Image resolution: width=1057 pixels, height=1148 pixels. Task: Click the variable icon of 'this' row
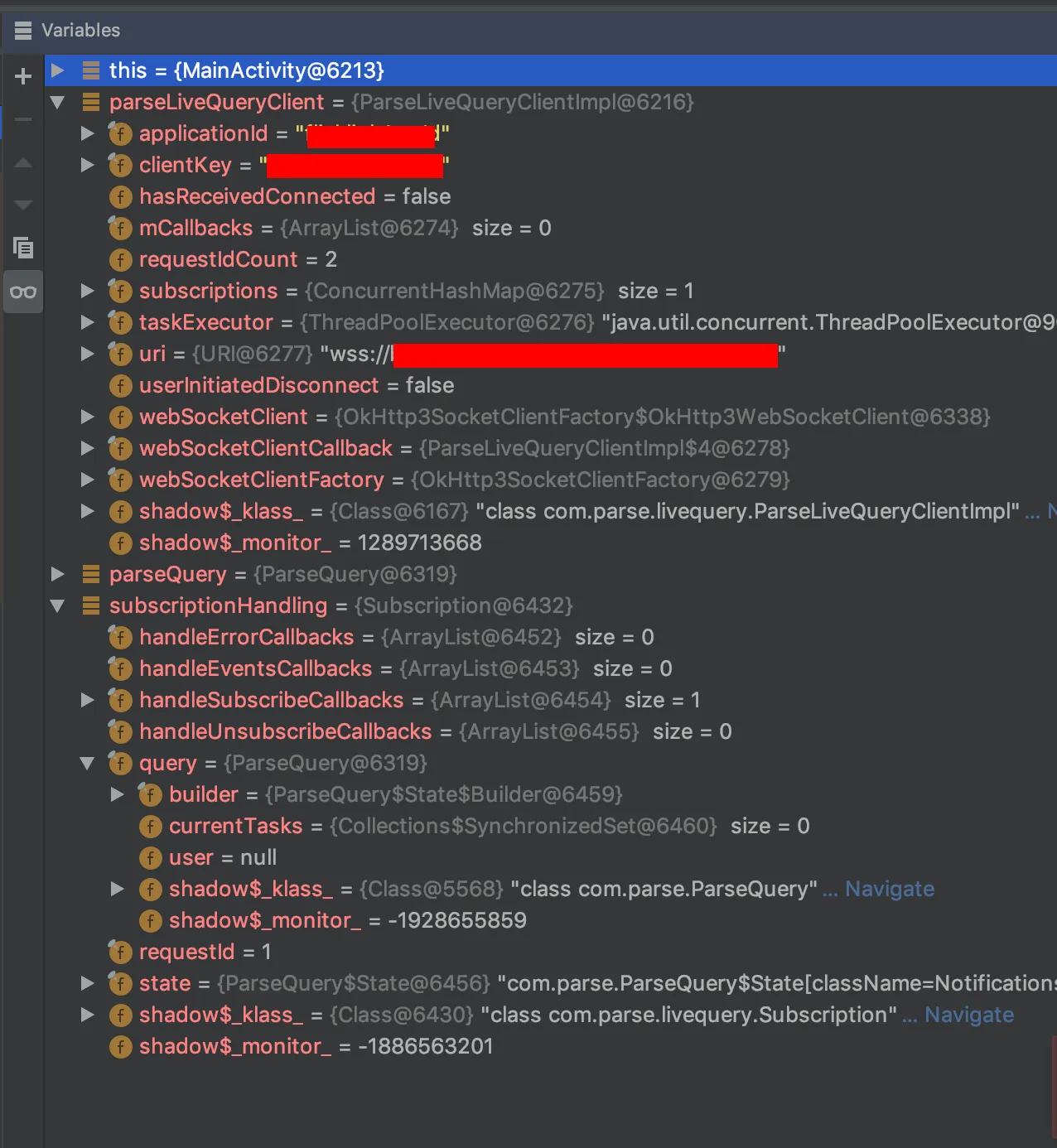coord(91,70)
